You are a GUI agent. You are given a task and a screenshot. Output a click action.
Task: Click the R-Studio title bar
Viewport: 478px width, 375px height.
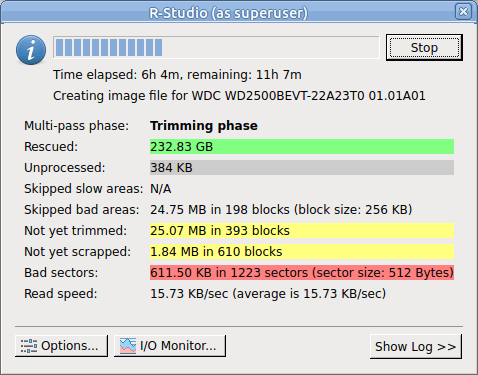pyautogui.click(x=228, y=13)
